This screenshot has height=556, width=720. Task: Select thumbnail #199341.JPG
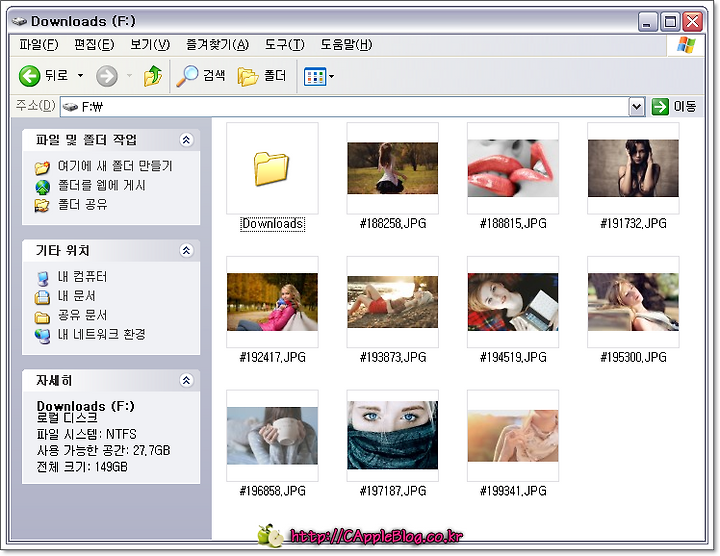coord(513,435)
